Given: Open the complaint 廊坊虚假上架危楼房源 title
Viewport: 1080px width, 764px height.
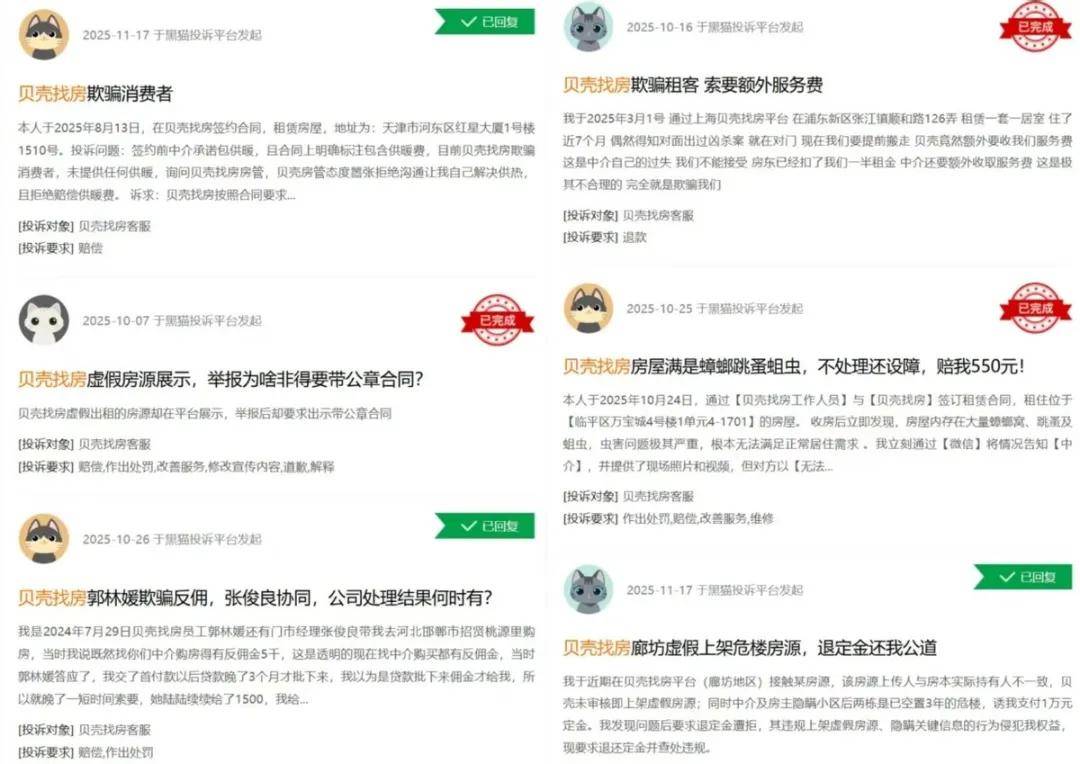Looking at the screenshot, I should point(750,648).
